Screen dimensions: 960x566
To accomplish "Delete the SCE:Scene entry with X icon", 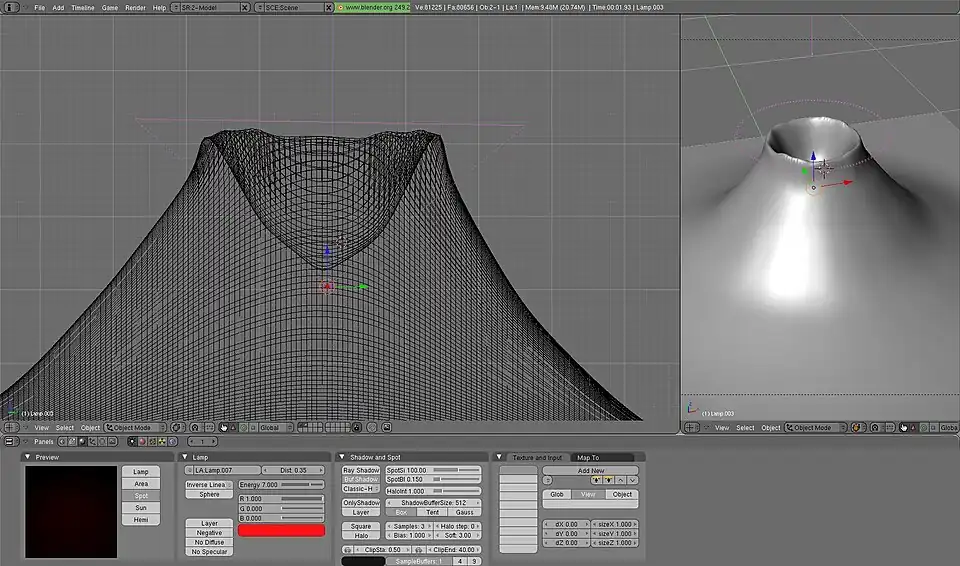I will pyautogui.click(x=331, y=7).
